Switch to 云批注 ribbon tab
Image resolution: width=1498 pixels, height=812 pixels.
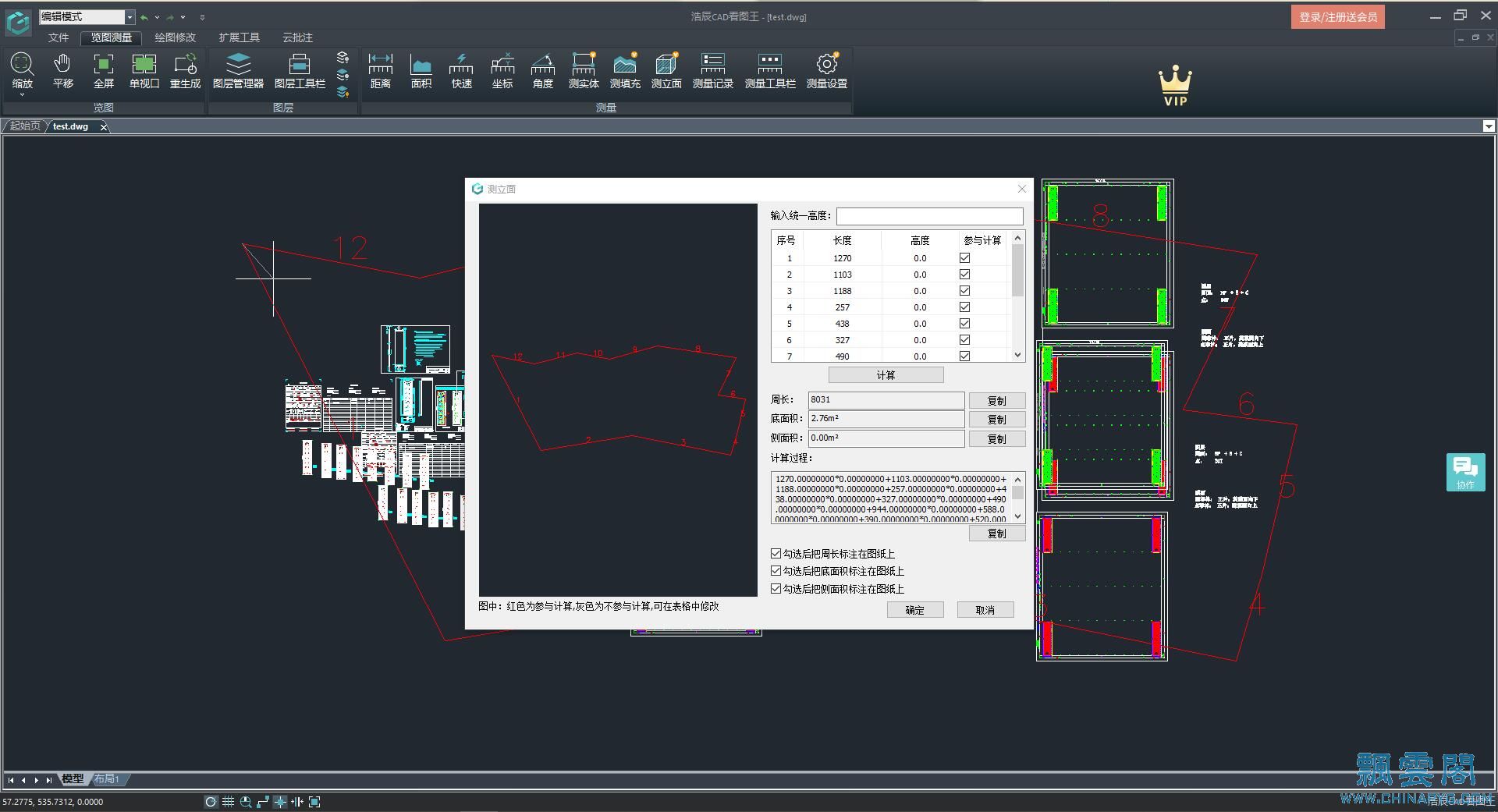pyautogui.click(x=297, y=37)
